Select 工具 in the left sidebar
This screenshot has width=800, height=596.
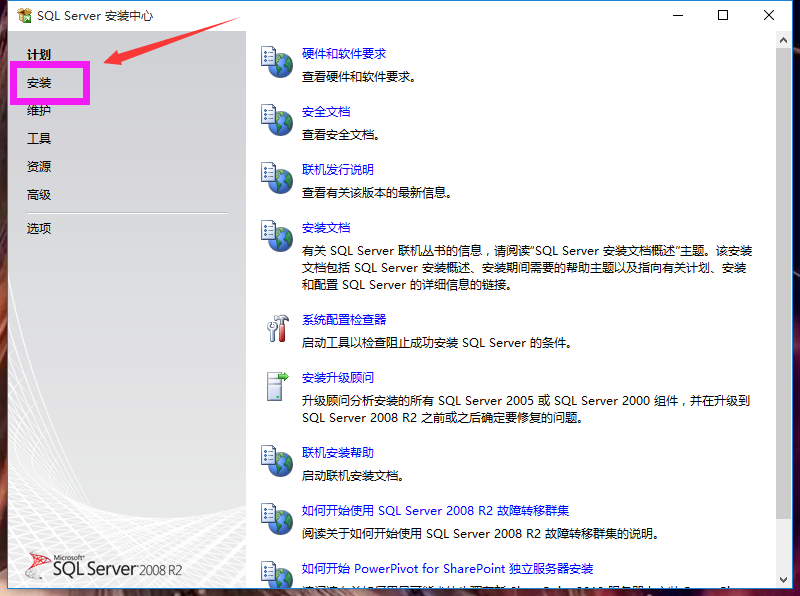coord(39,138)
